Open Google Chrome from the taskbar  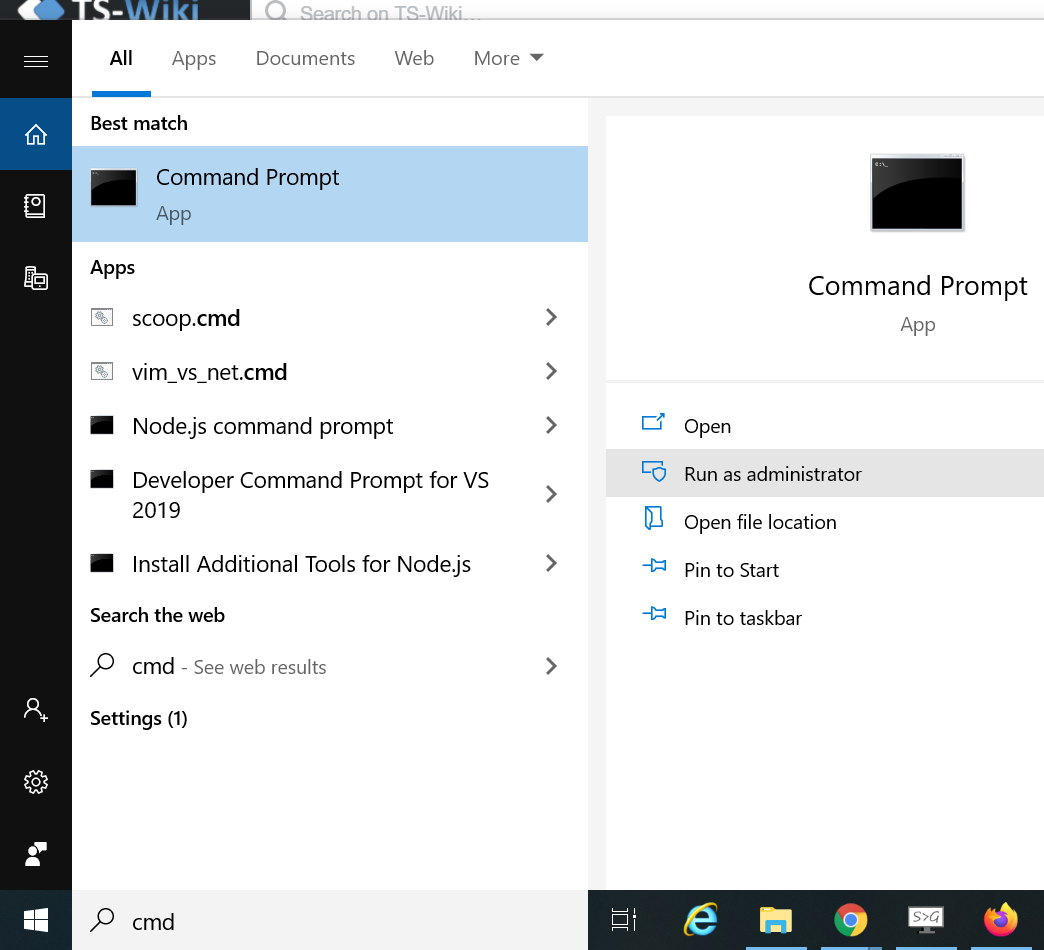click(x=850, y=920)
